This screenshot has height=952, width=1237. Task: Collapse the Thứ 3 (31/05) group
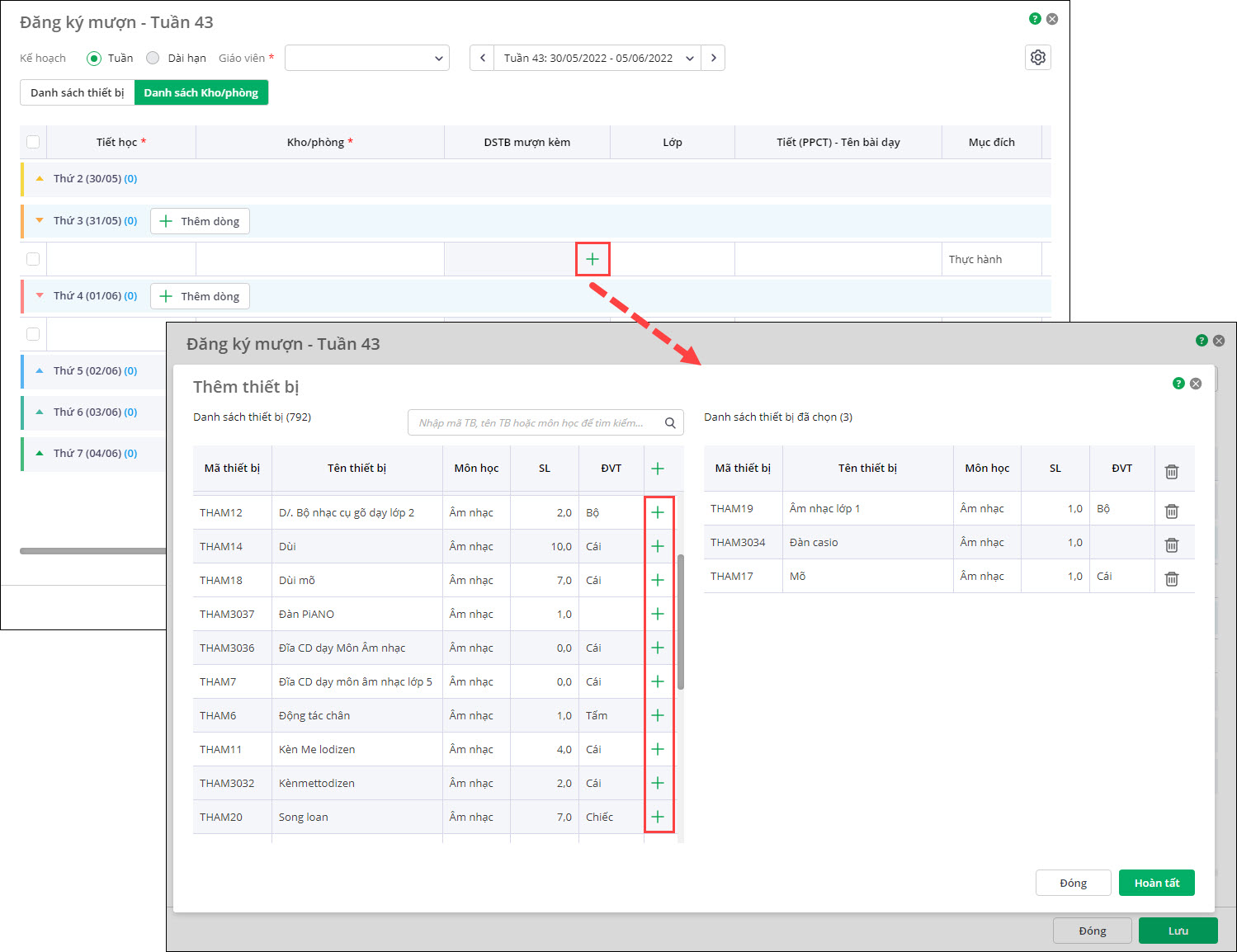pyautogui.click(x=40, y=220)
